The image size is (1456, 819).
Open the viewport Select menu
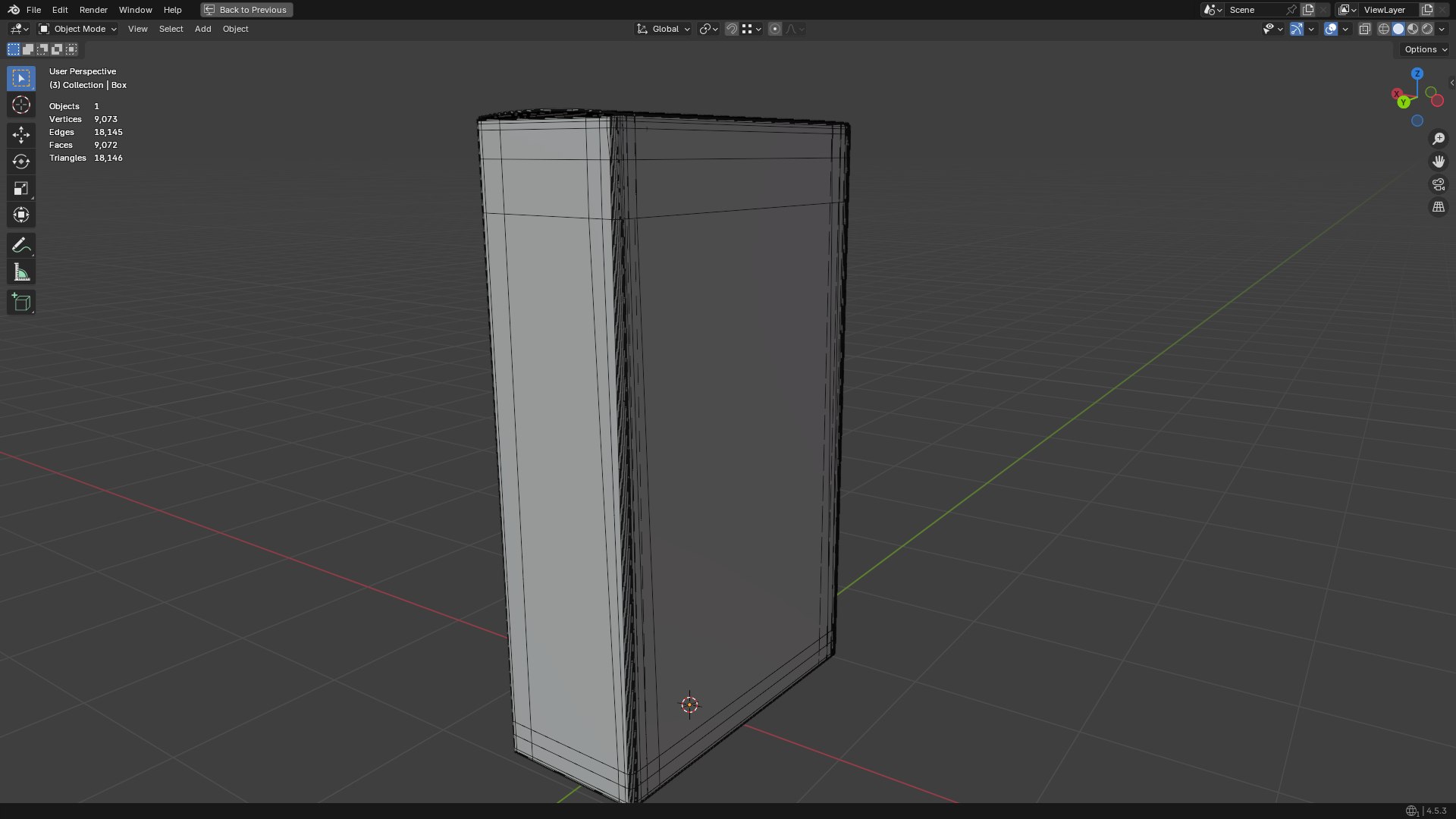click(x=171, y=29)
